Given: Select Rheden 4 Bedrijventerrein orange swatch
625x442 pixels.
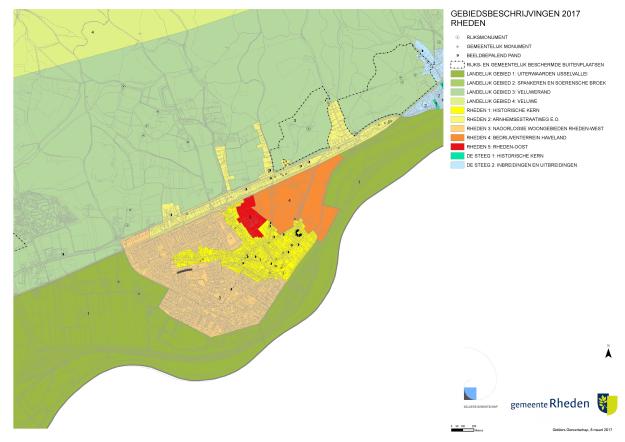Looking at the screenshot, I should (x=456, y=137).
